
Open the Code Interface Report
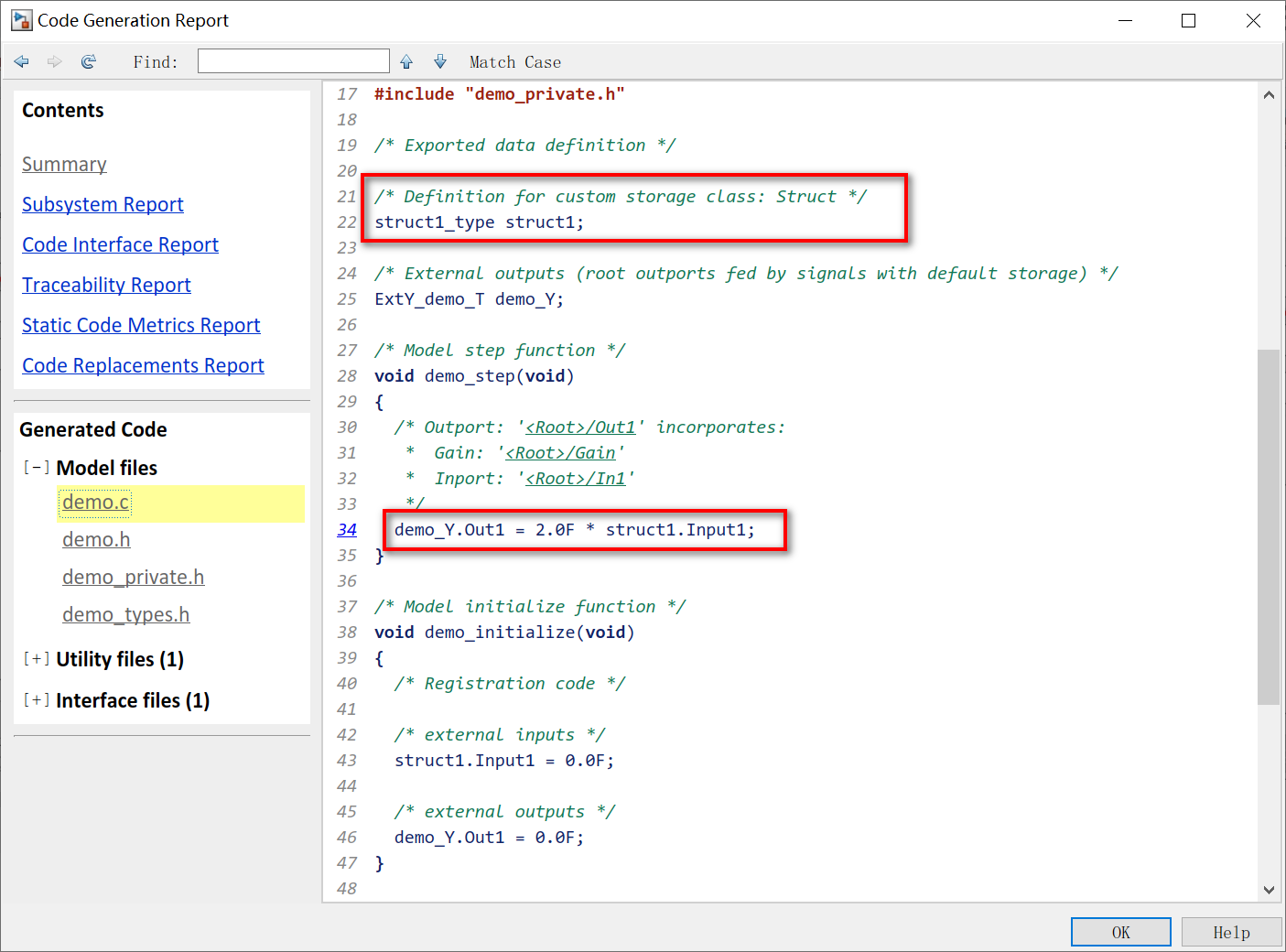(120, 244)
